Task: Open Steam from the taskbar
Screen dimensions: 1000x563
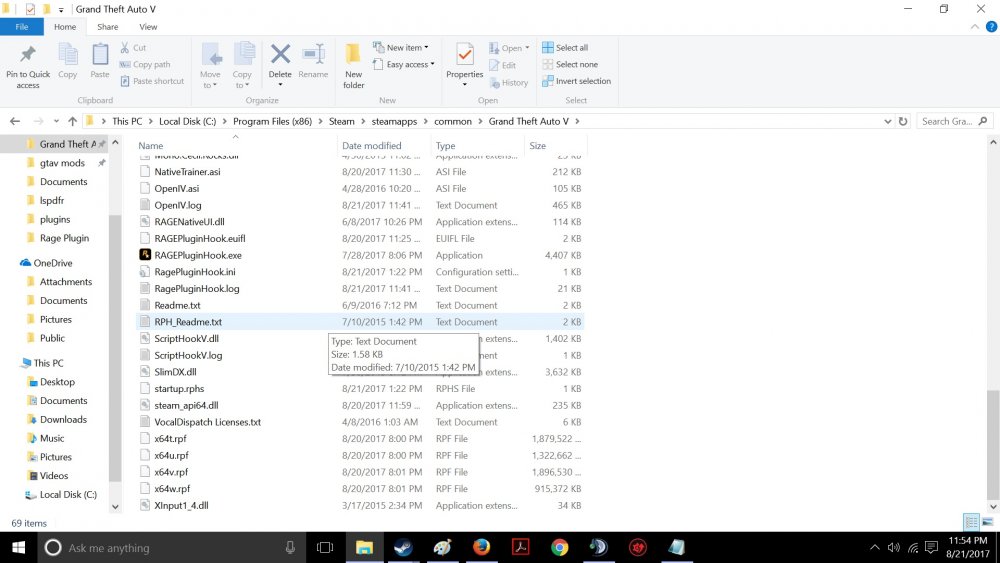Action: click(403, 548)
